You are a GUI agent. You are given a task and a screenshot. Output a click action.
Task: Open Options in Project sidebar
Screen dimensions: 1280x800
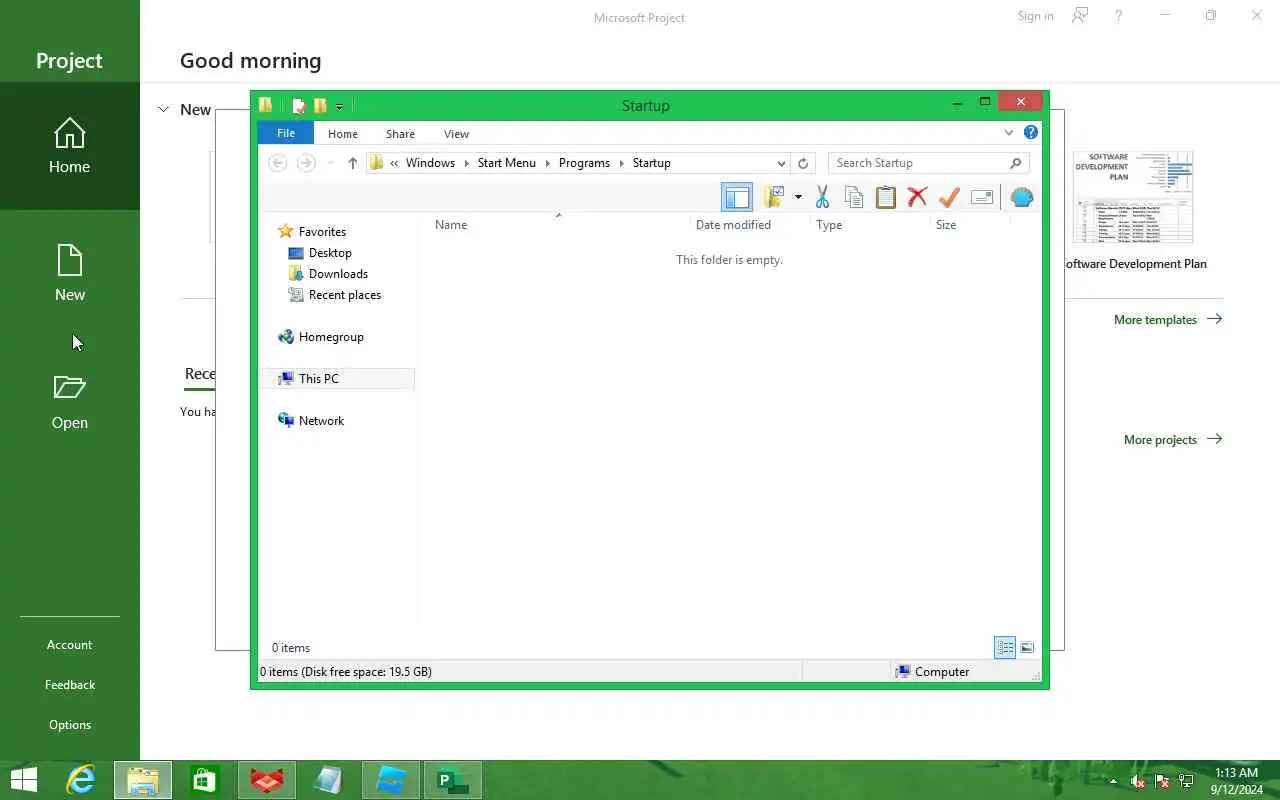click(x=69, y=725)
